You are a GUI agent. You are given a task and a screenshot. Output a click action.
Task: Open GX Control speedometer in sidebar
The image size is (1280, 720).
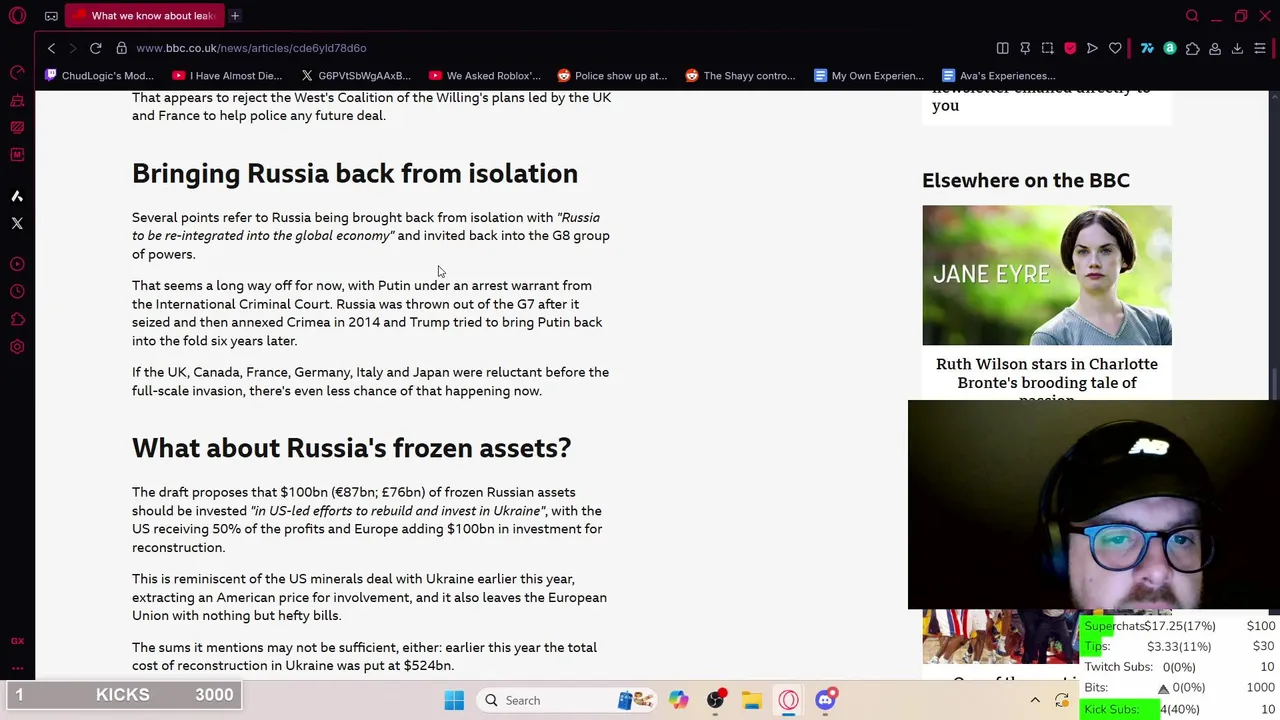[x=17, y=73]
